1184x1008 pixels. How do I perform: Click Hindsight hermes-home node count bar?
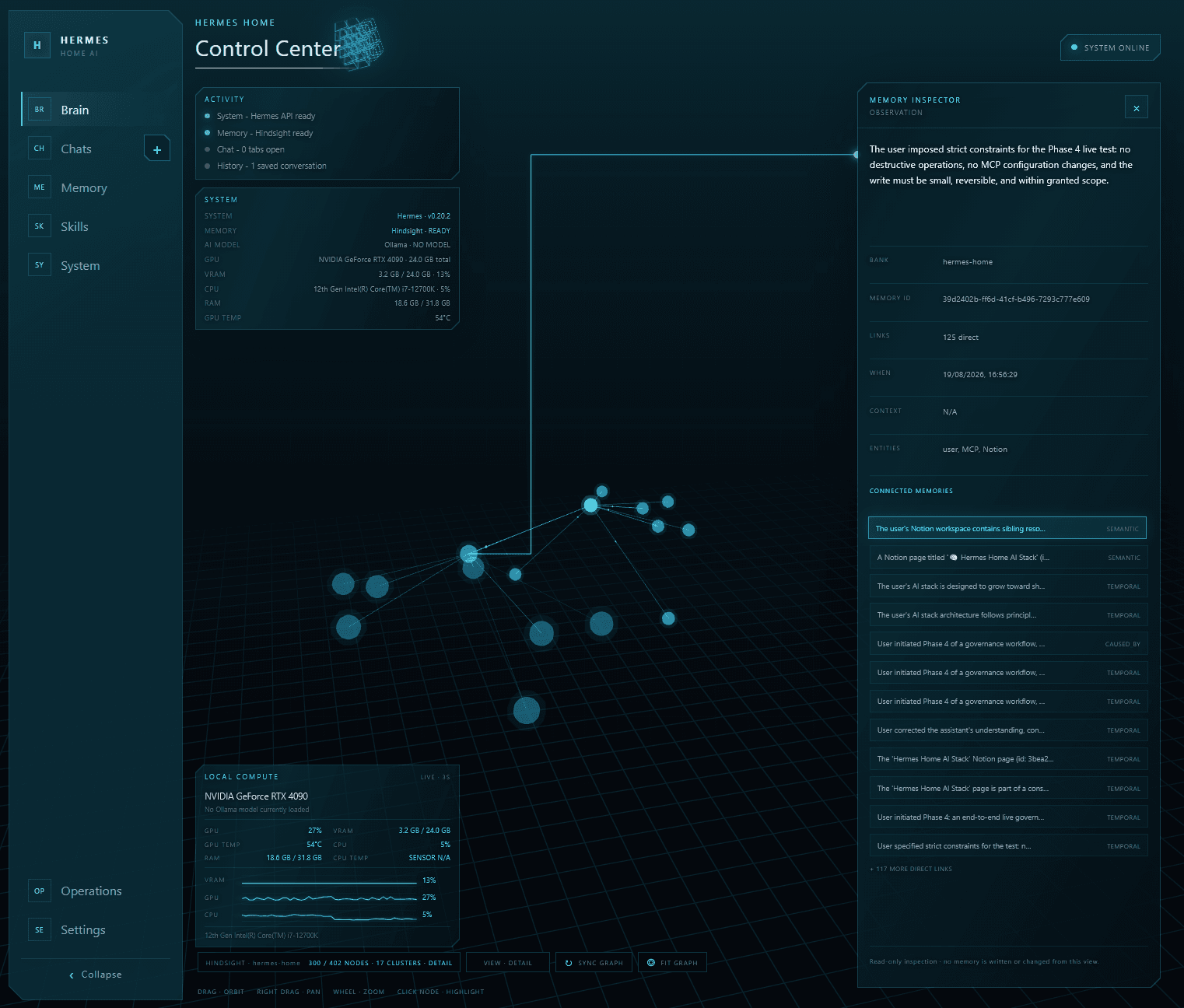pos(328,963)
